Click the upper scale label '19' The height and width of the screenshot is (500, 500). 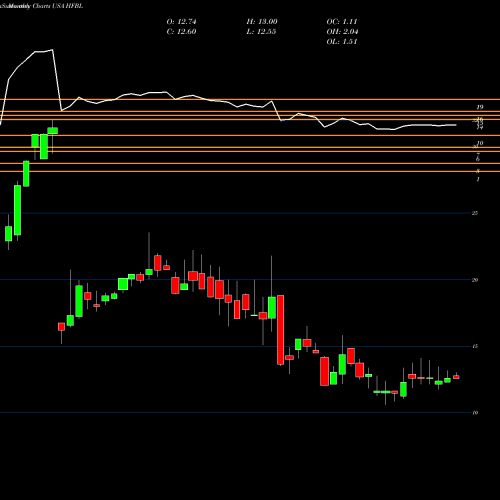(480, 107)
